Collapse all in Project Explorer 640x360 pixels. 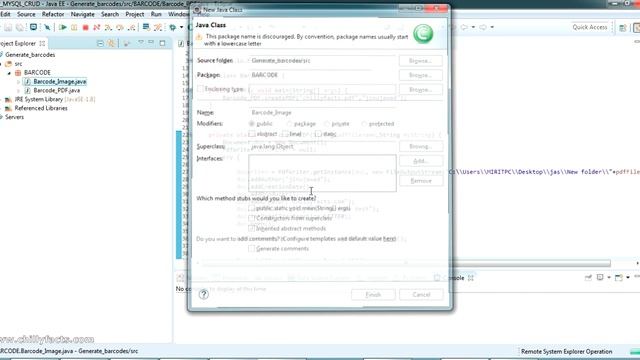pyautogui.click(x=100, y=43)
